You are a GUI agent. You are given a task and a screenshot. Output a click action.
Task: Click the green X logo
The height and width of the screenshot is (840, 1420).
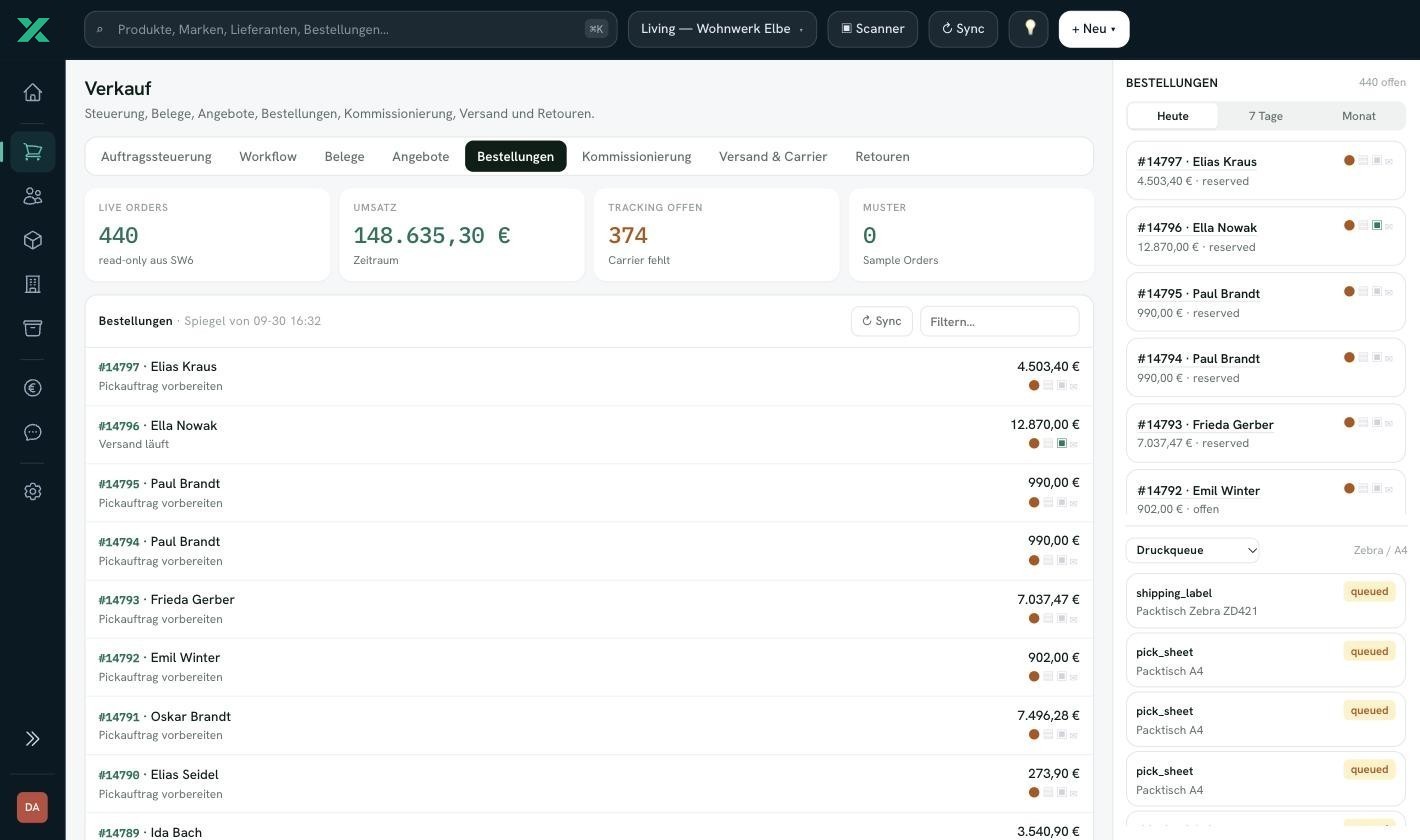33,29
